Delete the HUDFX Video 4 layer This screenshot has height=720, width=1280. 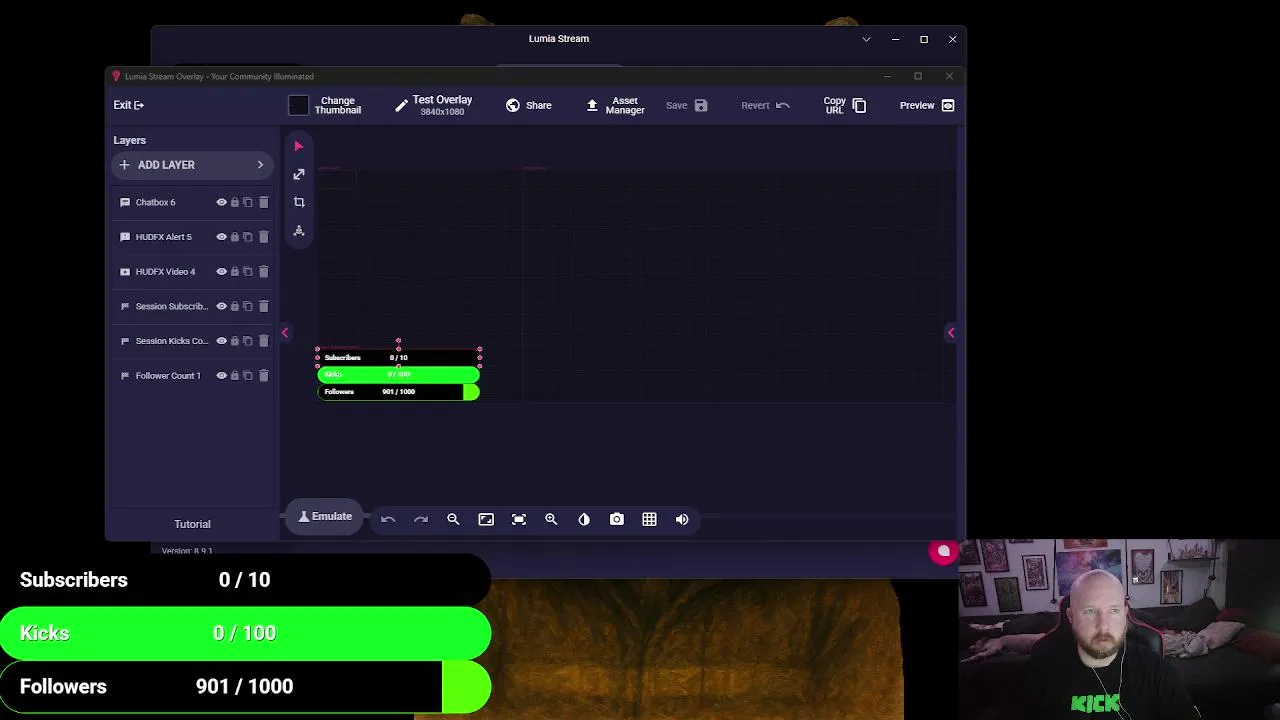pos(263,271)
